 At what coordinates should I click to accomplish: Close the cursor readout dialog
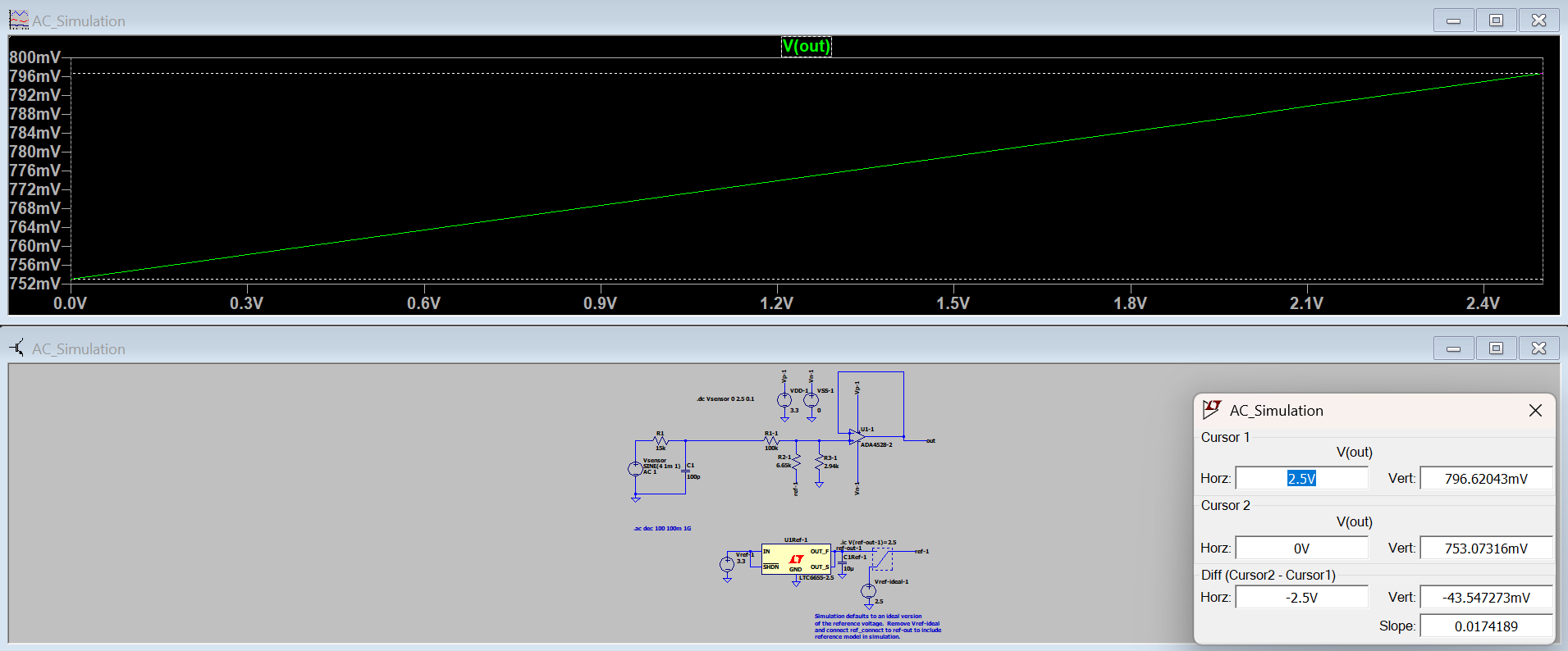[1535, 411]
